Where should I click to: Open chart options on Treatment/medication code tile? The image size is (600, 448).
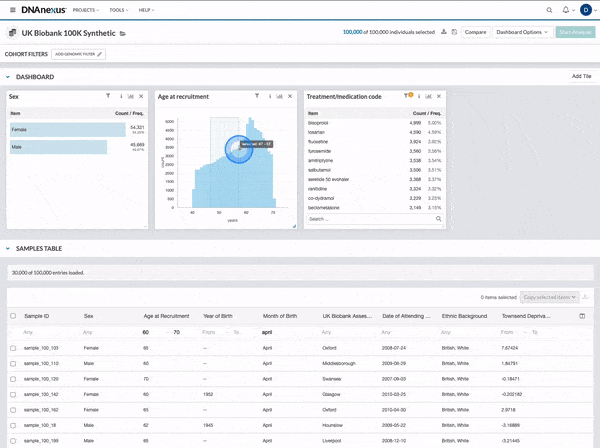[429, 96]
